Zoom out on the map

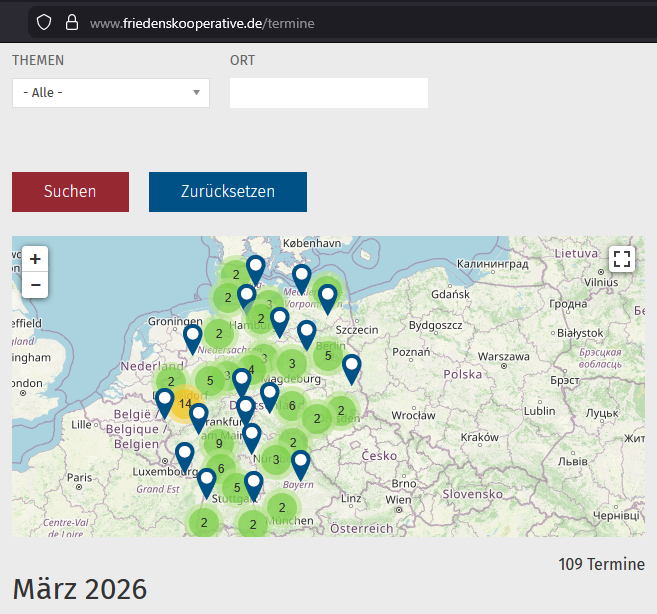35,285
